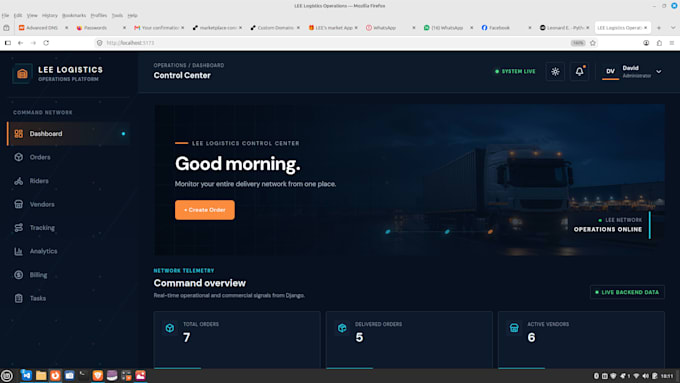Click the DV user avatar
Viewport: 680px width, 383px height.
click(610, 72)
